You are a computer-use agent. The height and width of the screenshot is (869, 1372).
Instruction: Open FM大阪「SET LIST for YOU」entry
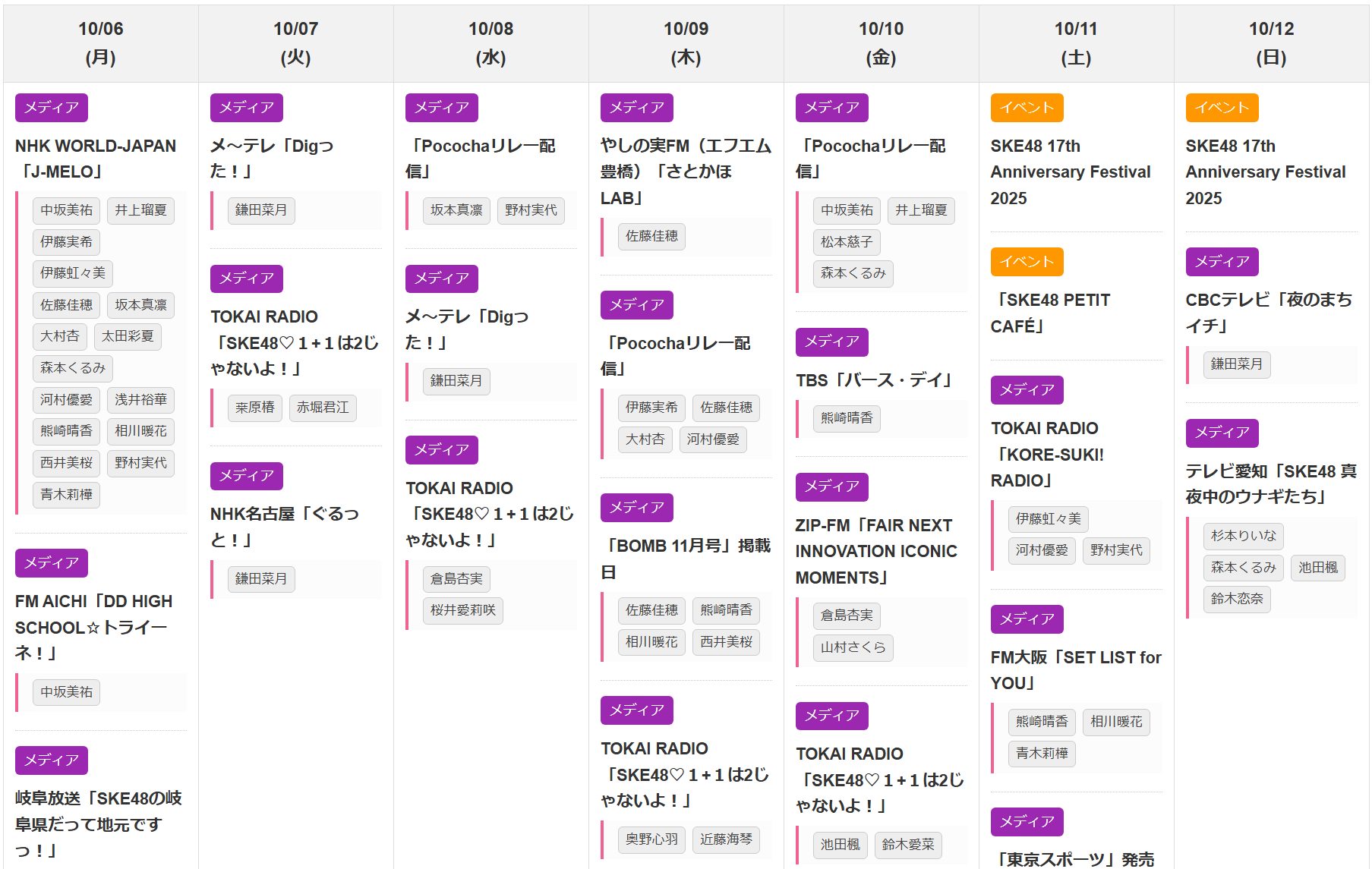click(x=1075, y=670)
